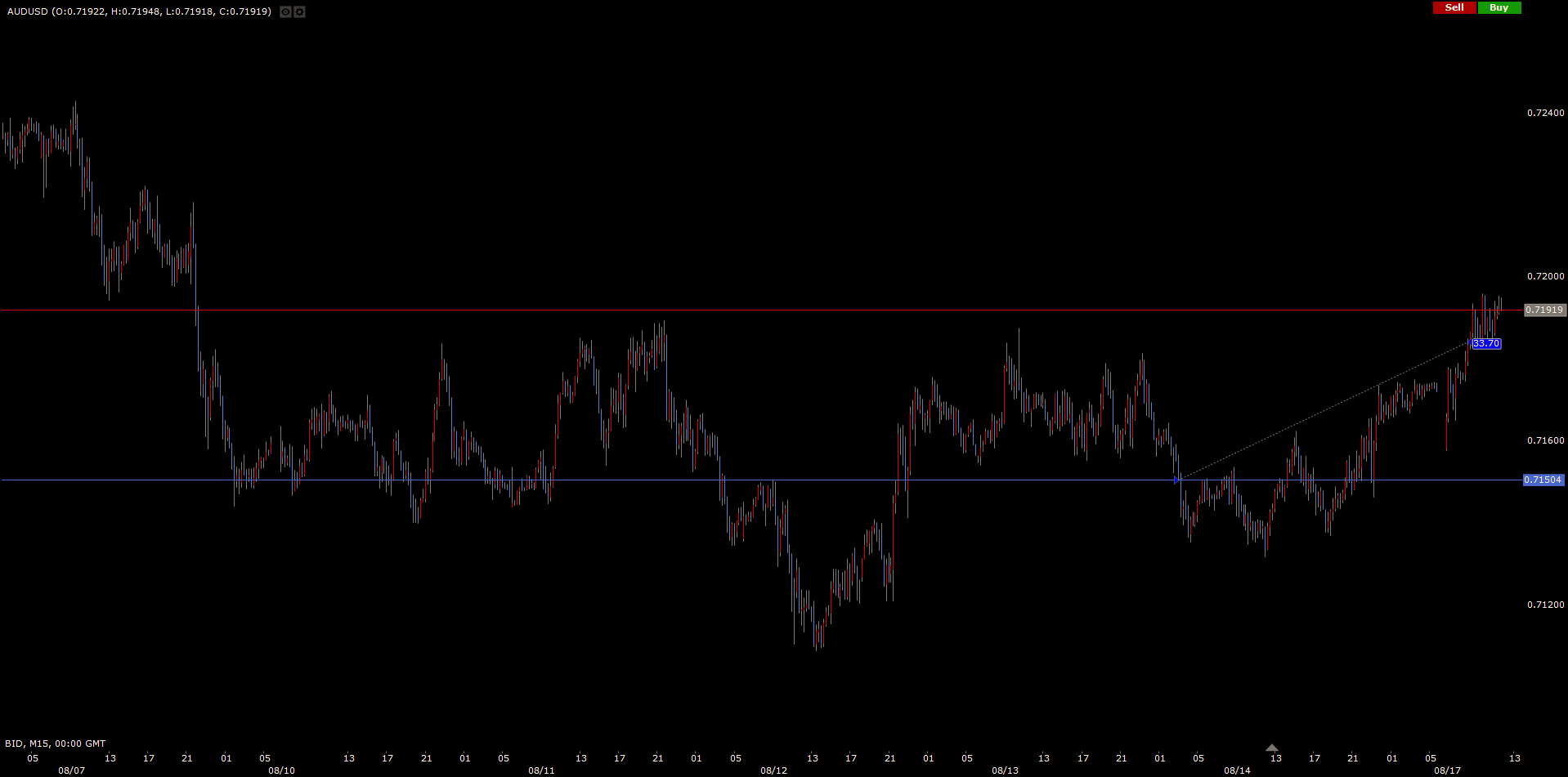This screenshot has height=777, width=1568.
Task: Open chart settings via the gear icon
Action: pos(299,12)
